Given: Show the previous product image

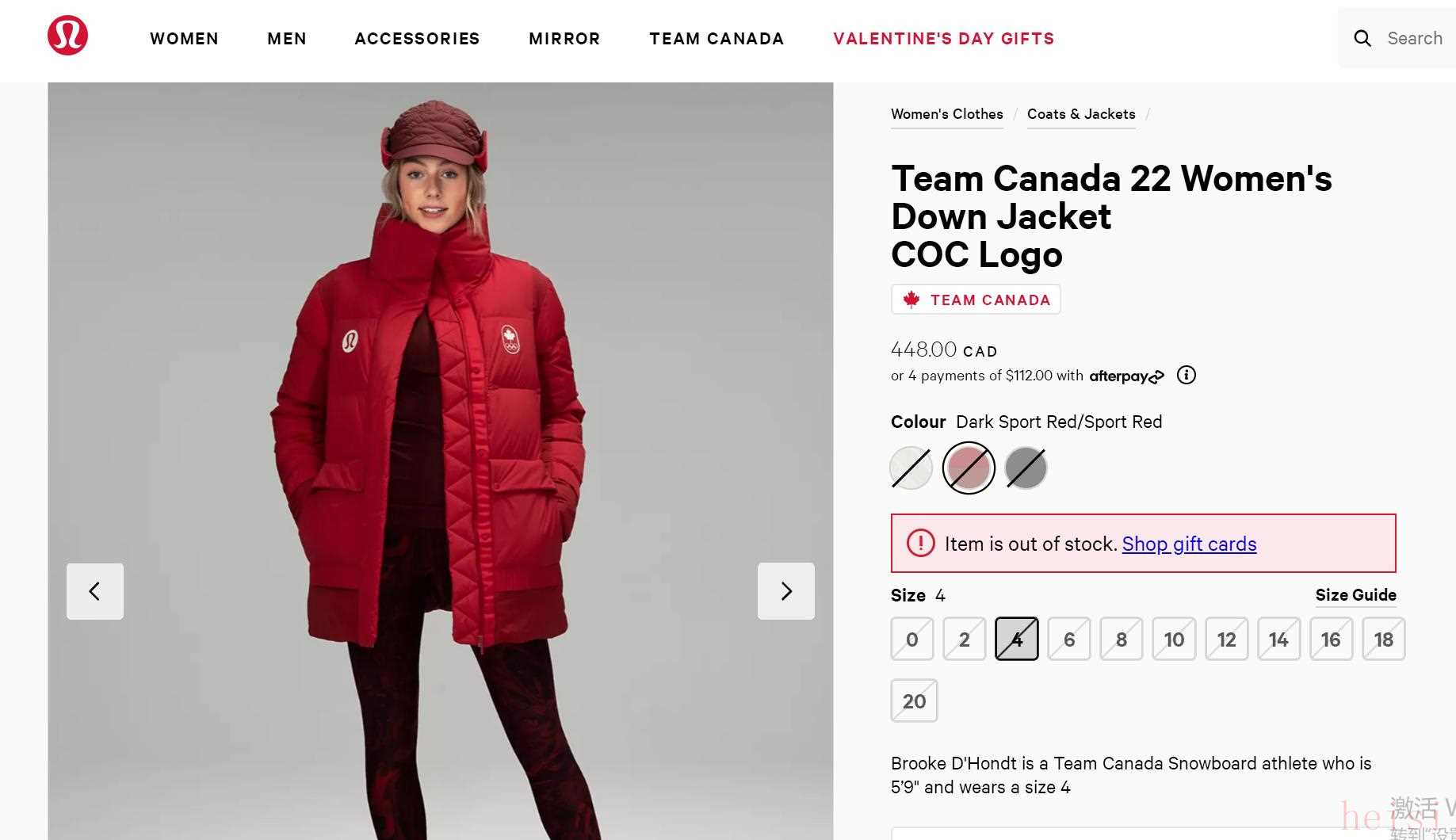Looking at the screenshot, I should 95,591.
